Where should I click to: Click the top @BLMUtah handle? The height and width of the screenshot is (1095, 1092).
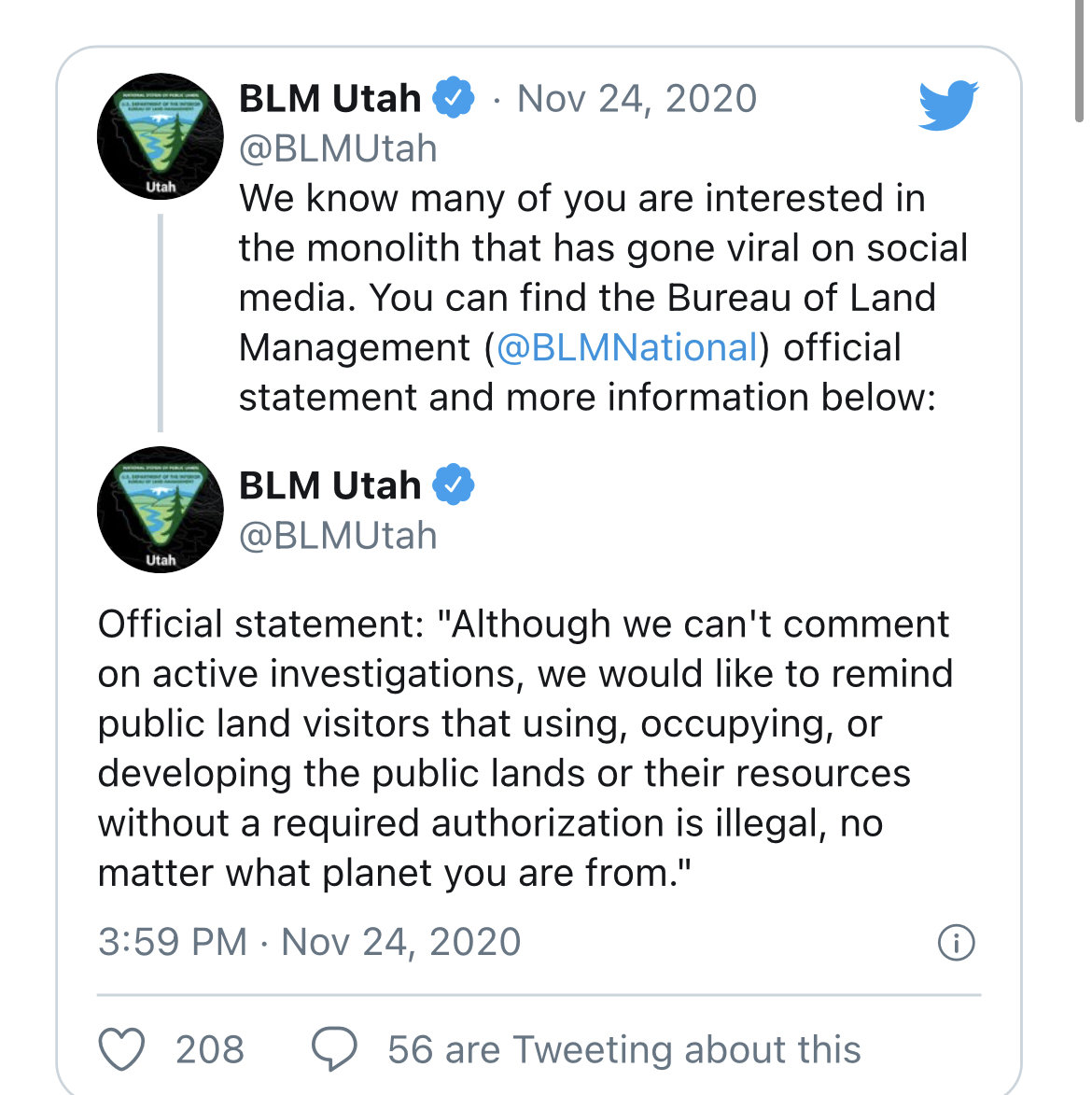point(338,148)
